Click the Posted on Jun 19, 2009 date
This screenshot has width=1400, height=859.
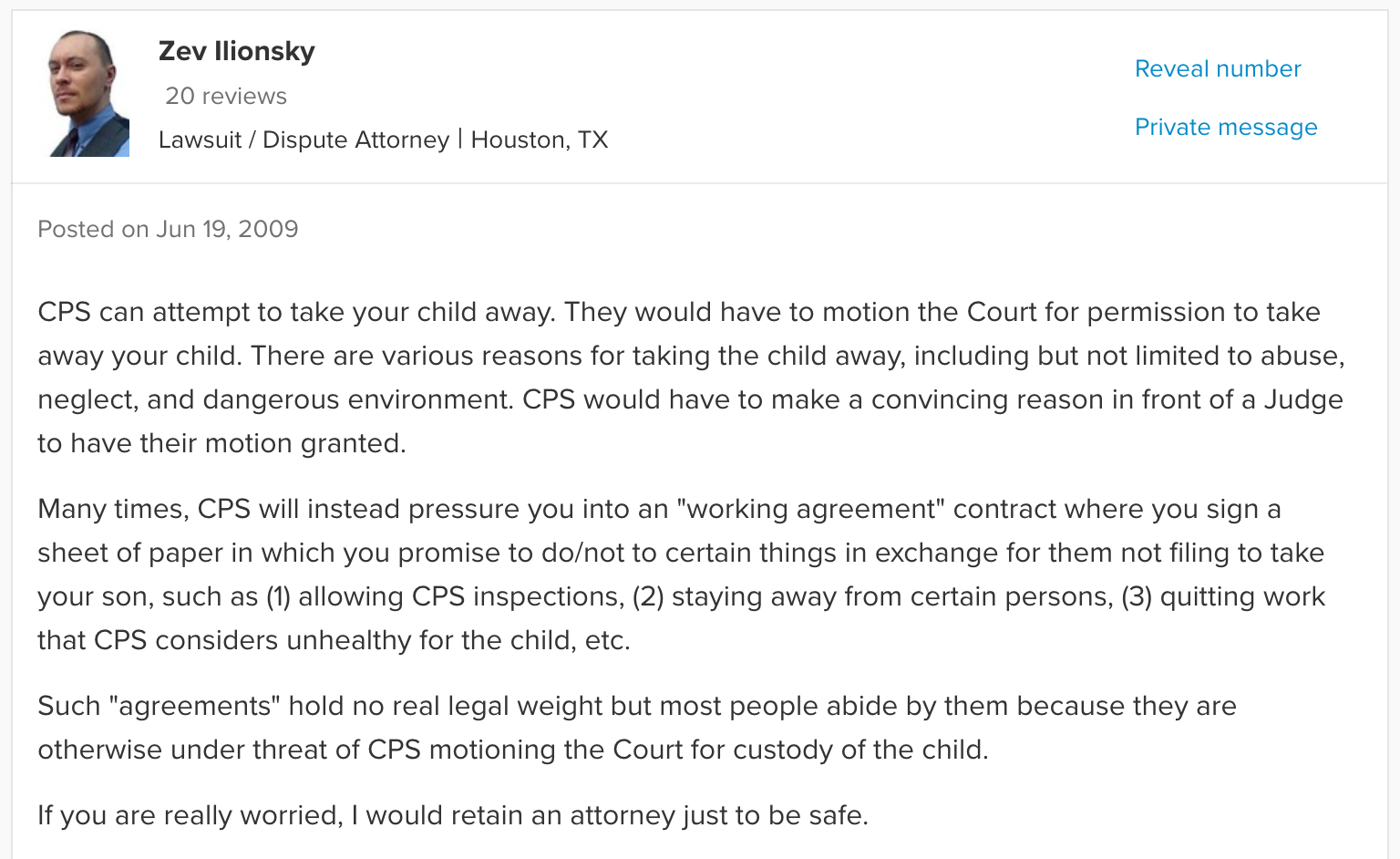[x=168, y=229]
